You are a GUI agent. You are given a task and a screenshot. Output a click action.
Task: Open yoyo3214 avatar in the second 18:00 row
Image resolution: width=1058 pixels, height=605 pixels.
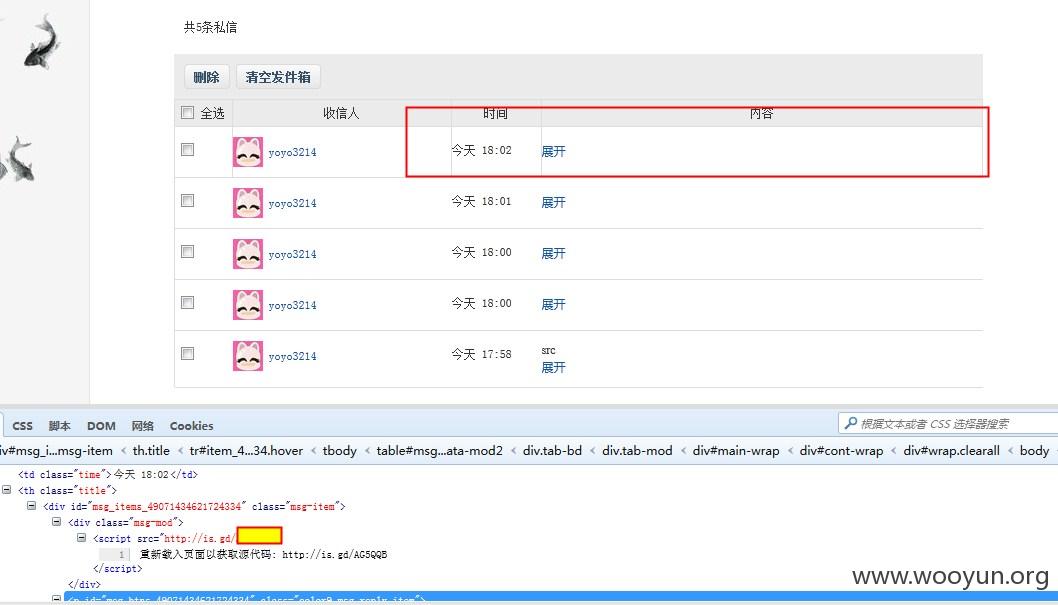248,305
